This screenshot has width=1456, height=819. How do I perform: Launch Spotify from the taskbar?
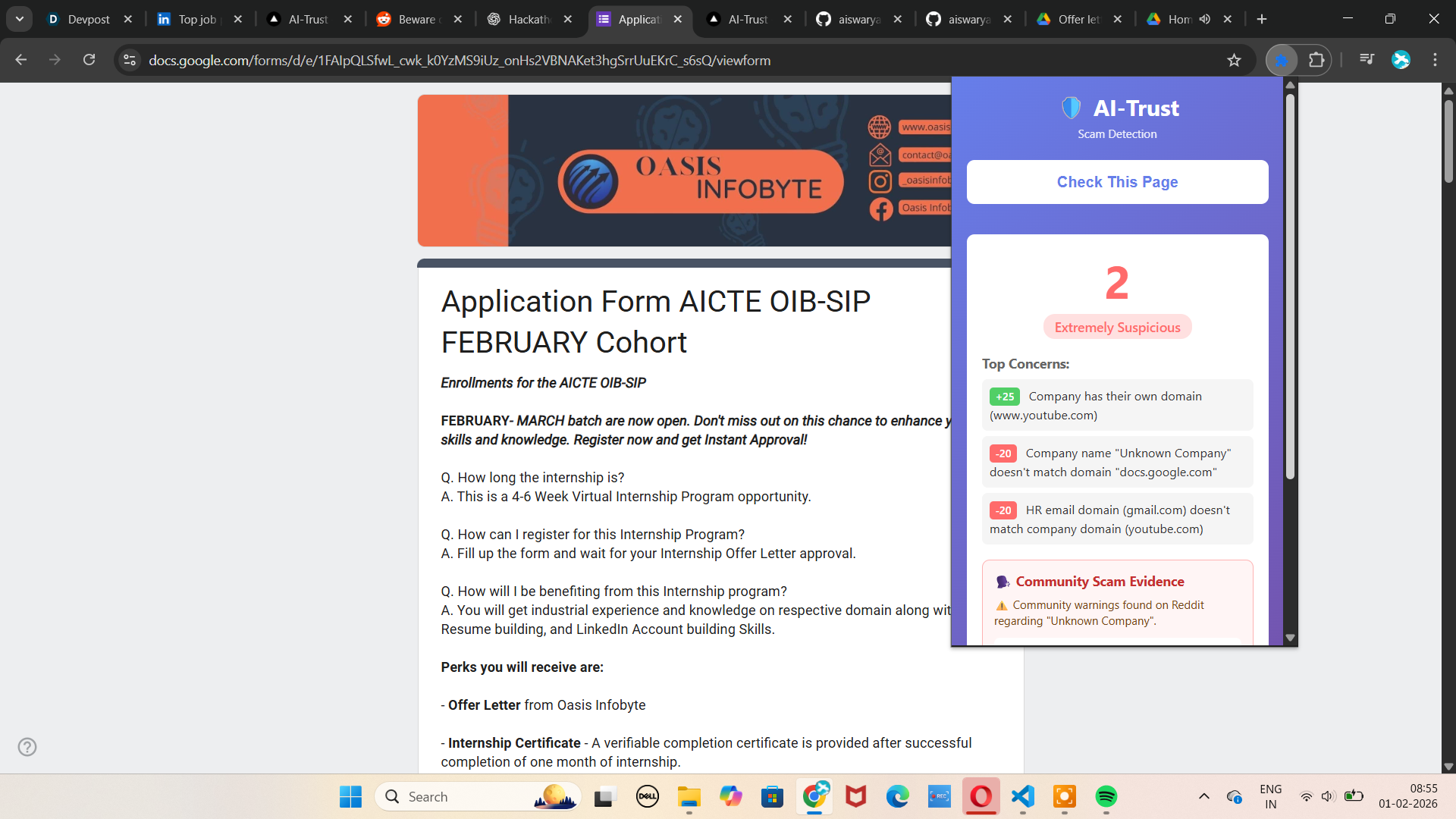click(1106, 796)
